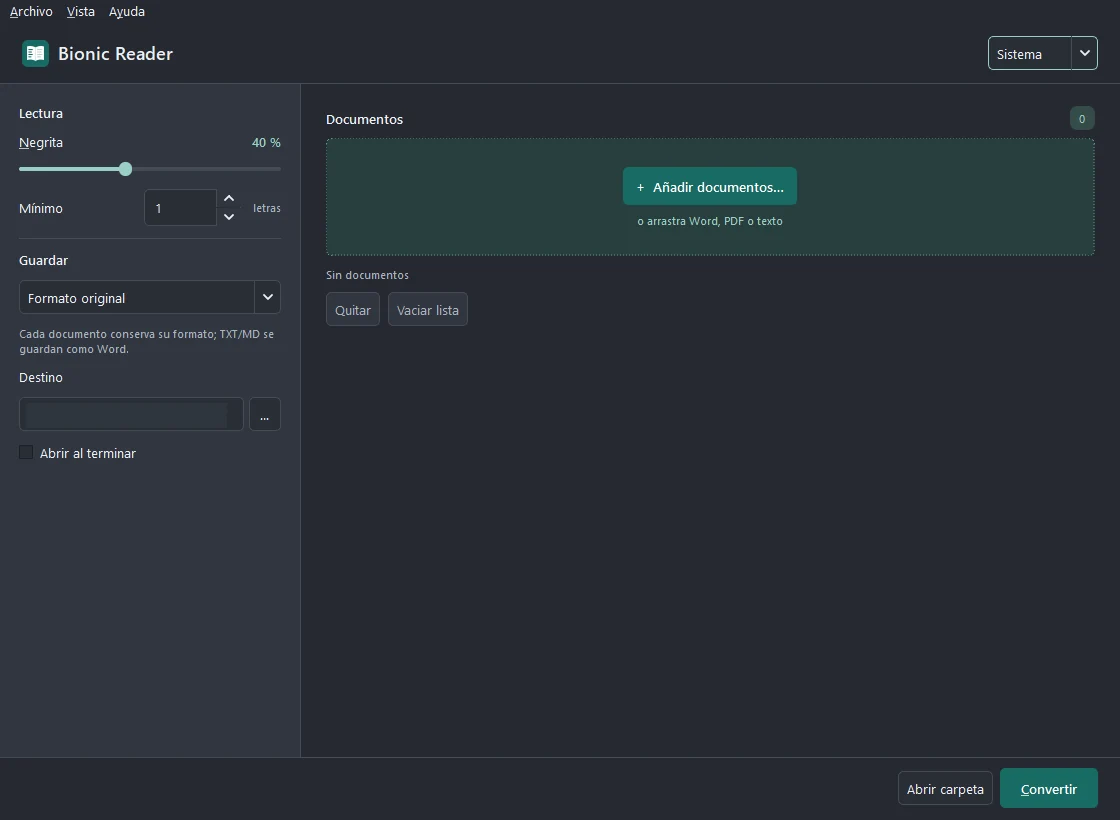Click the Añadir documentos button

(709, 187)
